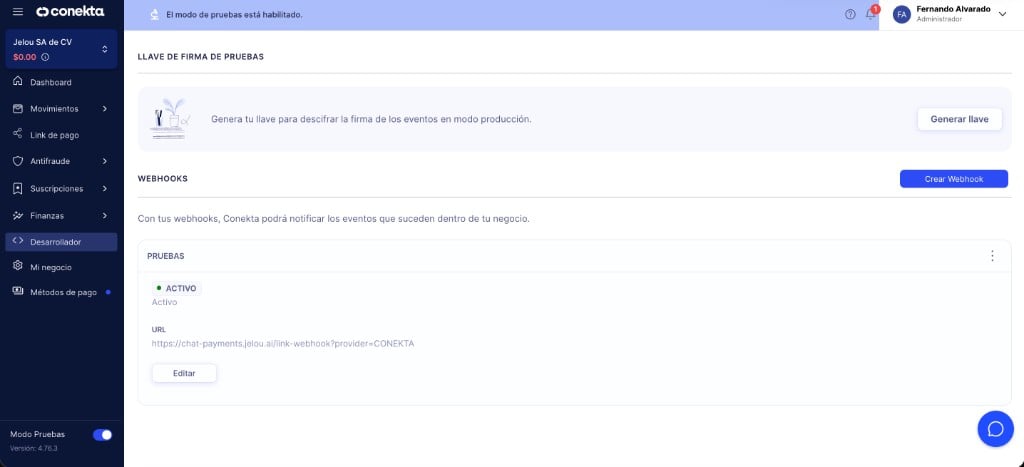Click the Finanzas chart icon
The height and width of the screenshot is (467, 1024).
tap(18, 215)
